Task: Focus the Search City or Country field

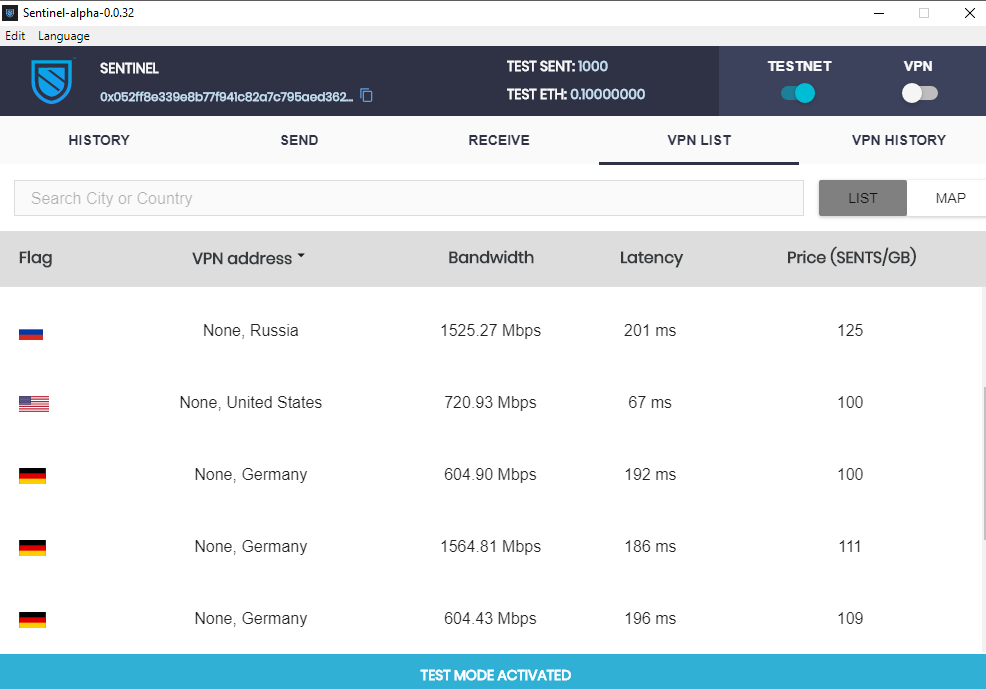Action: (x=409, y=198)
